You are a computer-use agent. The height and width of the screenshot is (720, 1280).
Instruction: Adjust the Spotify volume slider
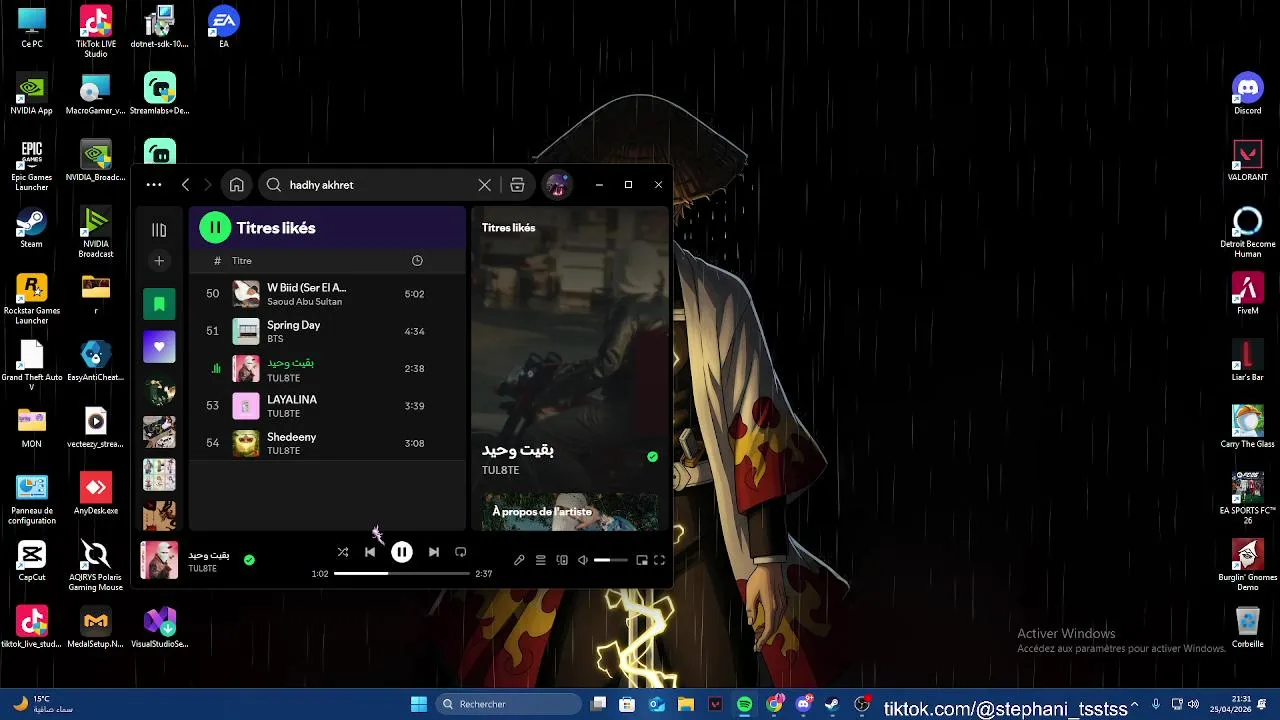[609, 561]
